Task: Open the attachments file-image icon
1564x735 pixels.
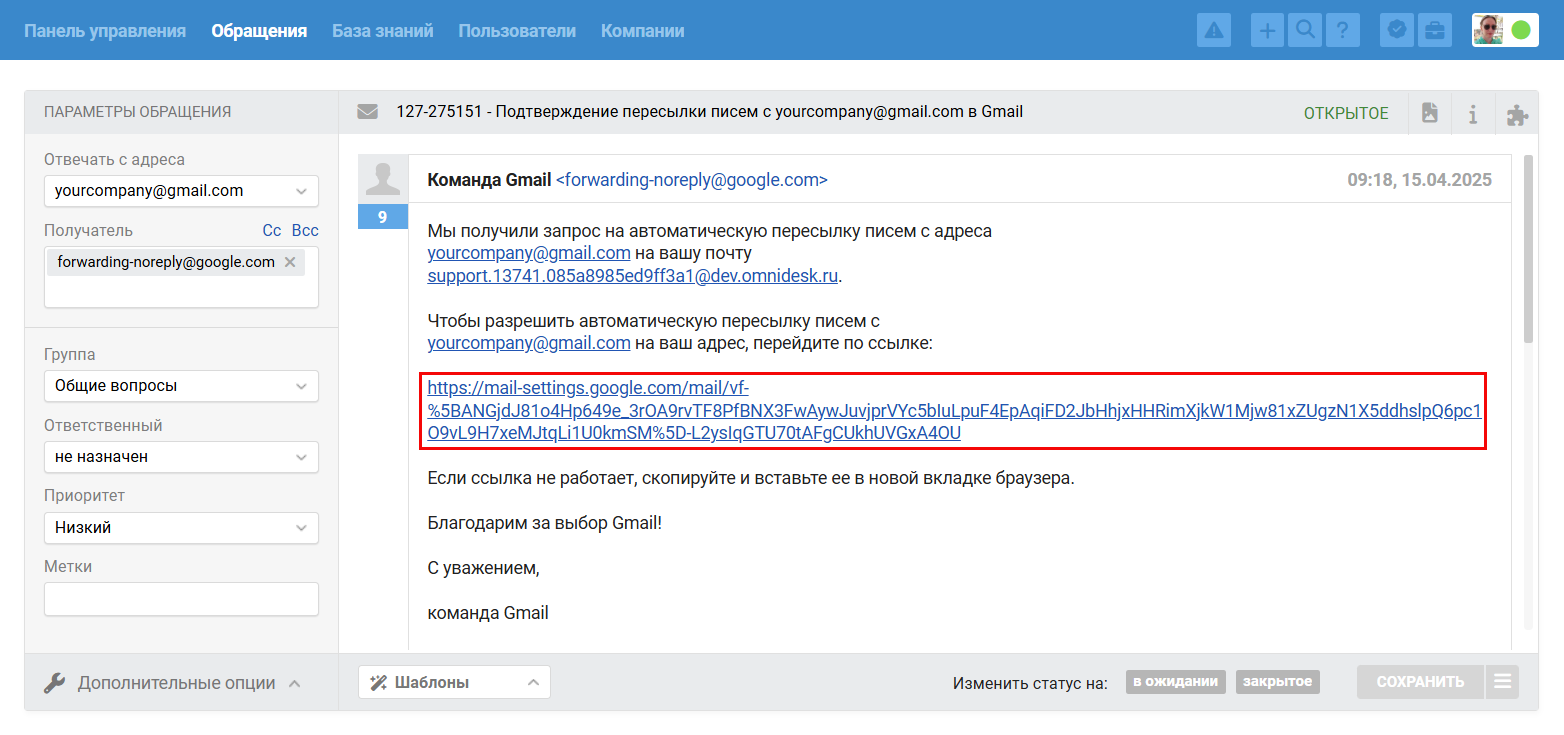Action: (x=1430, y=113)
